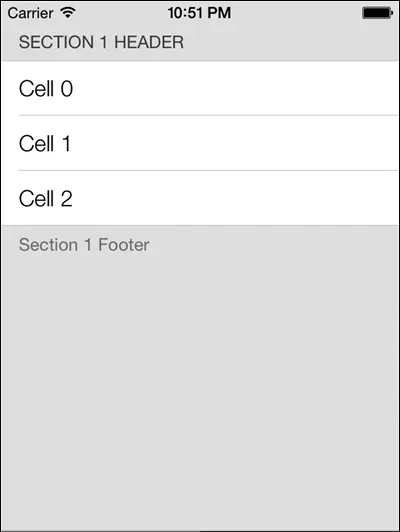Select the Cell 1 row

pos(200,143)
